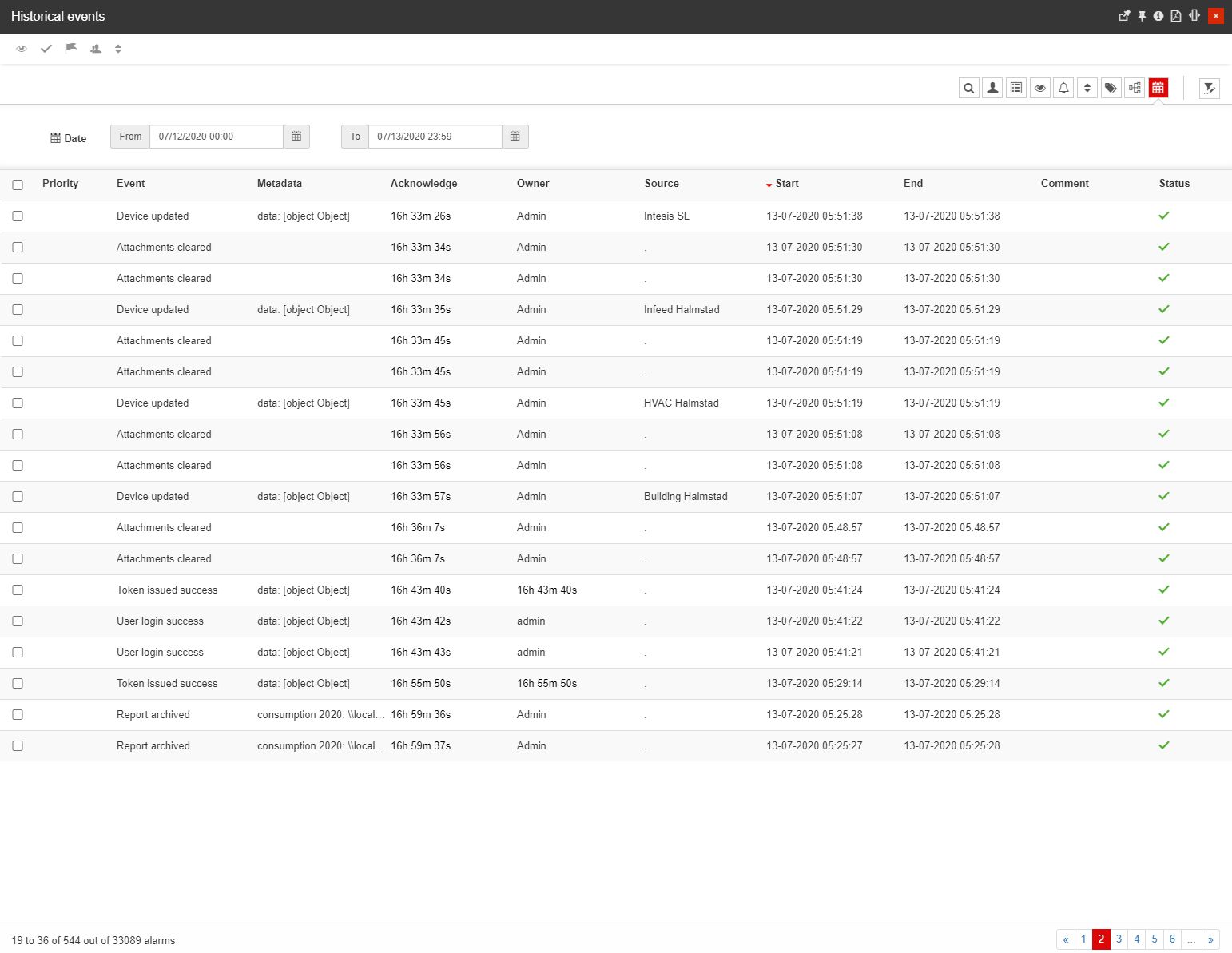Click the search filter magnifier icon
Viewport: 1232px width, 953px height.
tap(968, 89)
